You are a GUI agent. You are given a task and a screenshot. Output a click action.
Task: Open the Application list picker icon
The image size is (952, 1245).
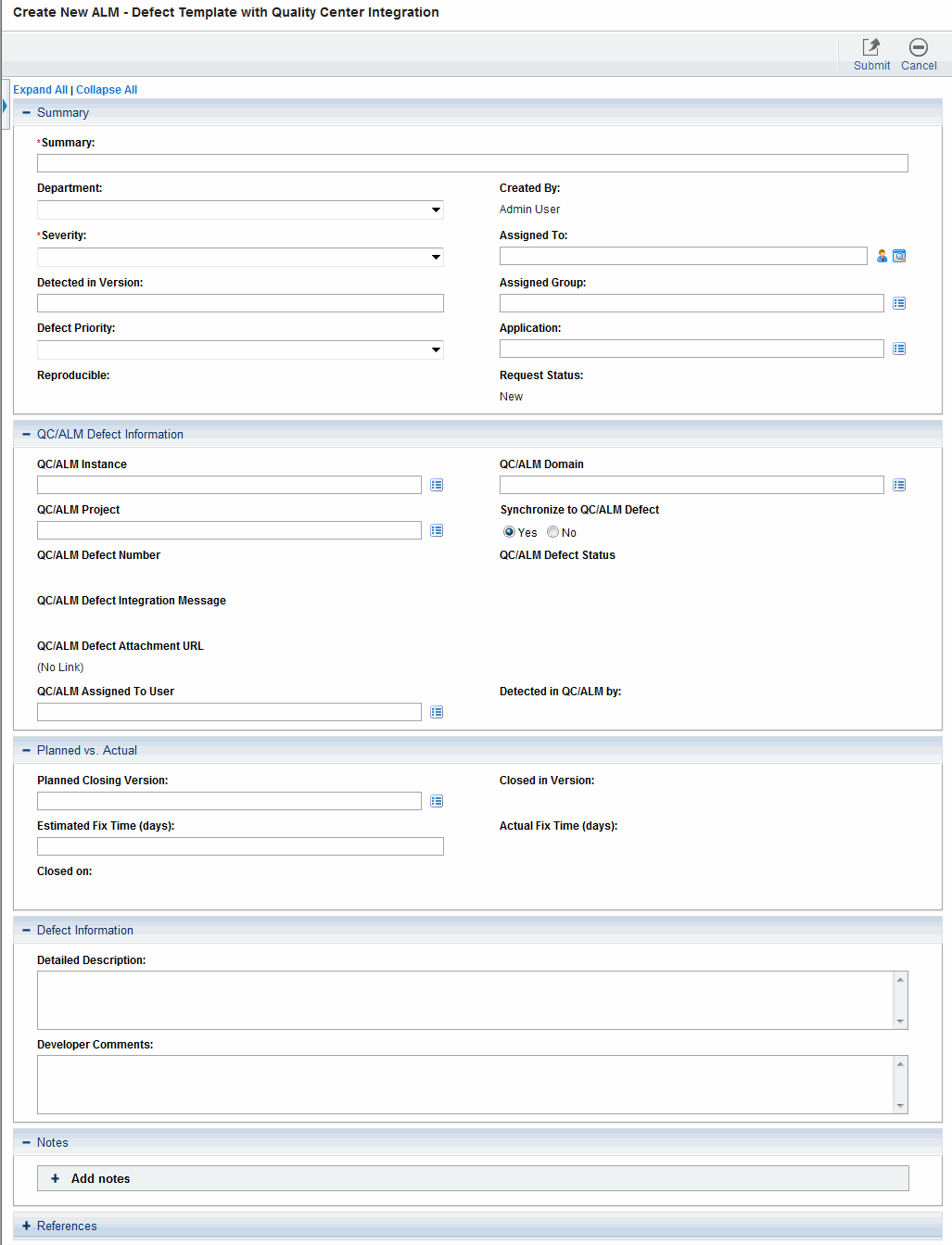pyautogui.click(x=899, y=349)
